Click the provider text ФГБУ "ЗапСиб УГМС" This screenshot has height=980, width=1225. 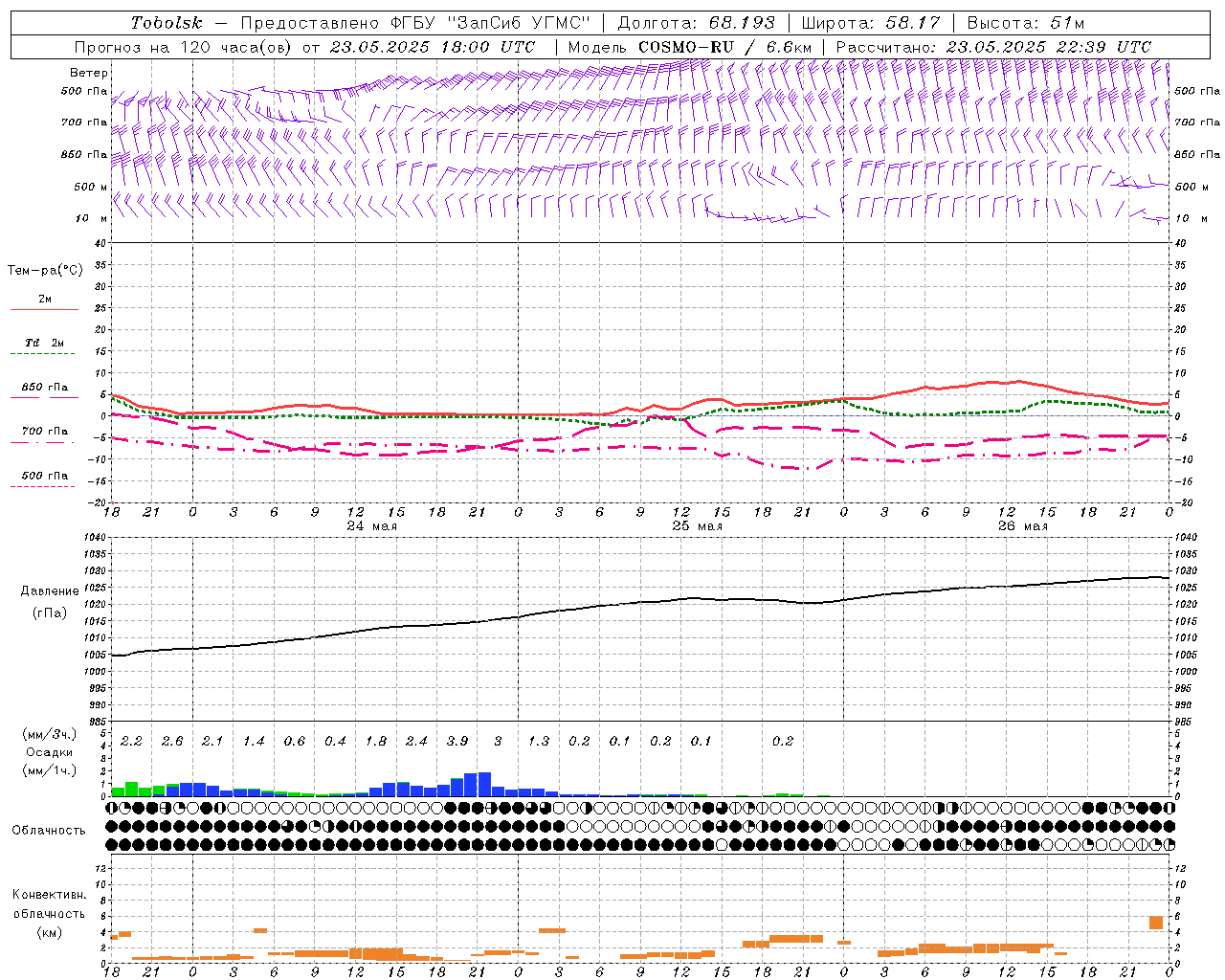click(491, 23)
